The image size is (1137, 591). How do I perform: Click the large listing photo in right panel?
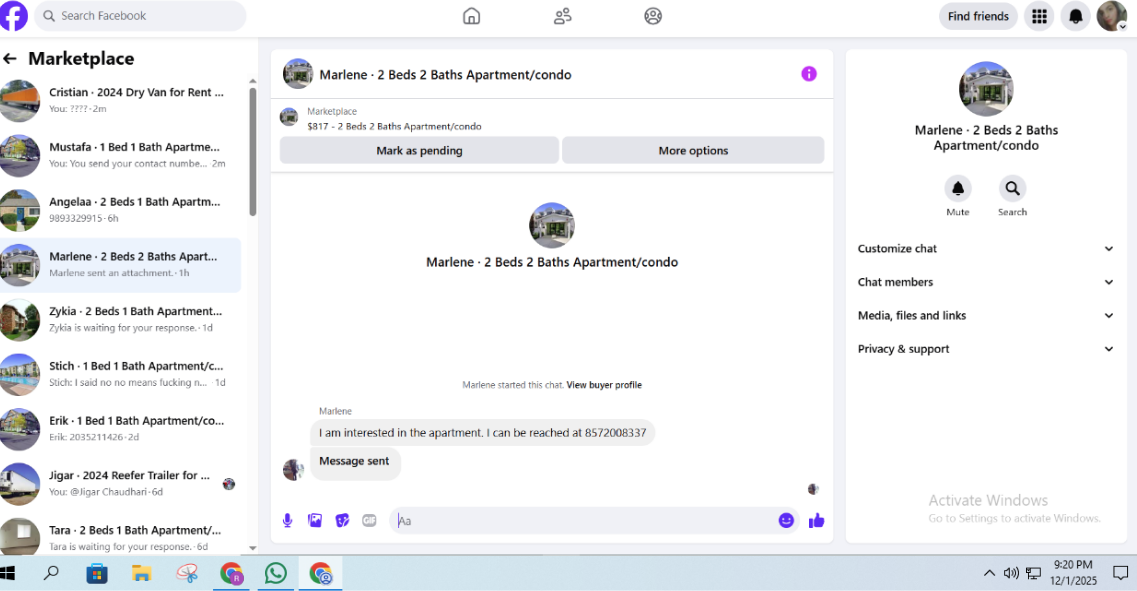tap(985, 89)
